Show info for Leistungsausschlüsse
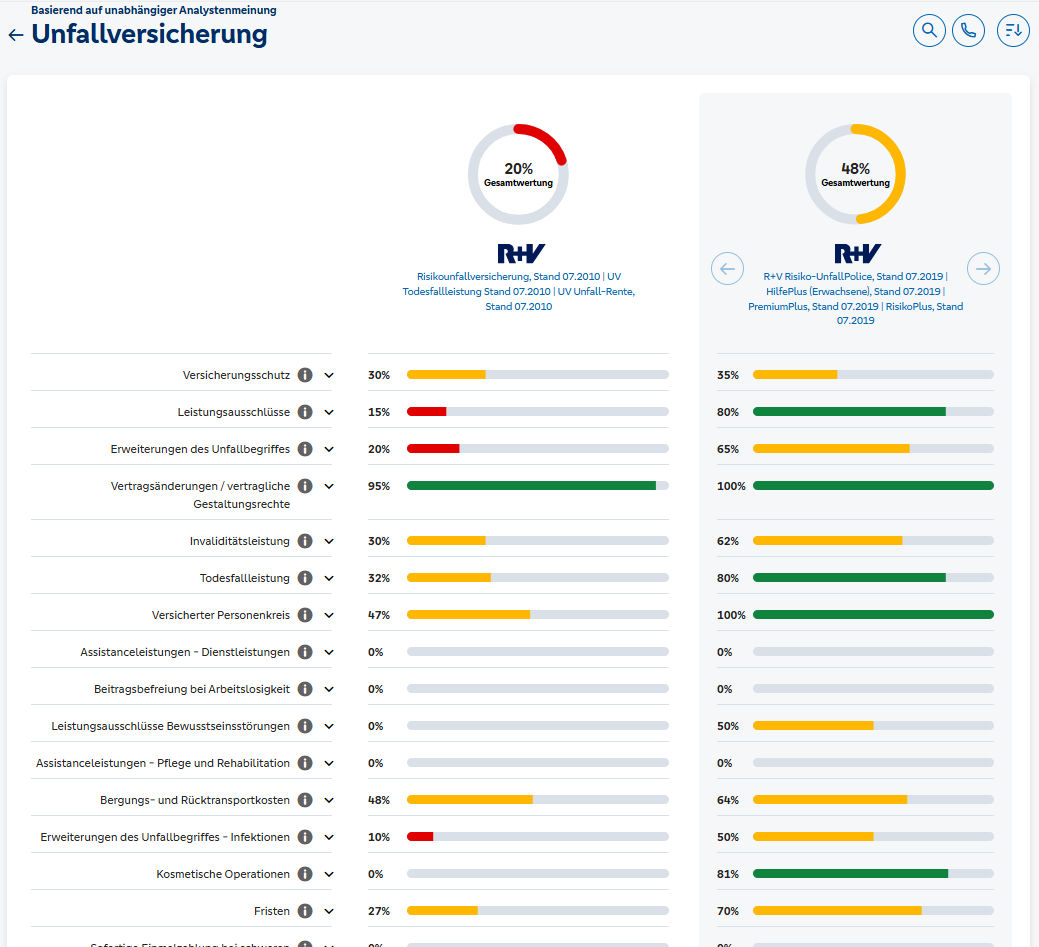 305,412
